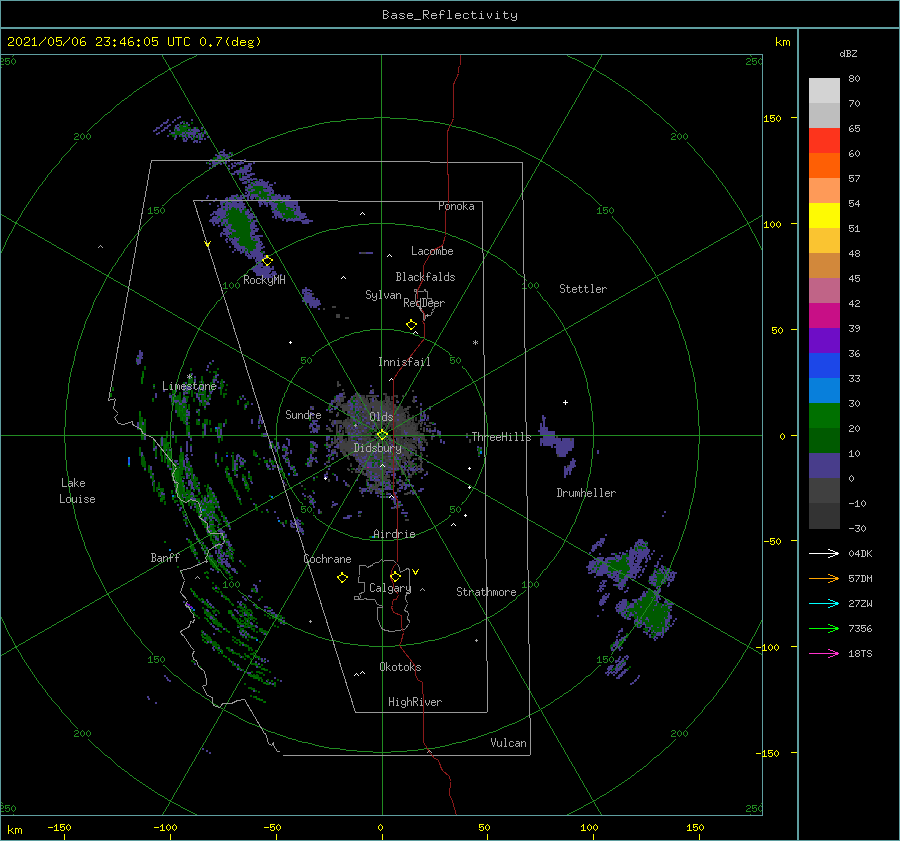Click the Limestone label
Viewport: 900px width, 841px height.
click(x=189, y=386)
